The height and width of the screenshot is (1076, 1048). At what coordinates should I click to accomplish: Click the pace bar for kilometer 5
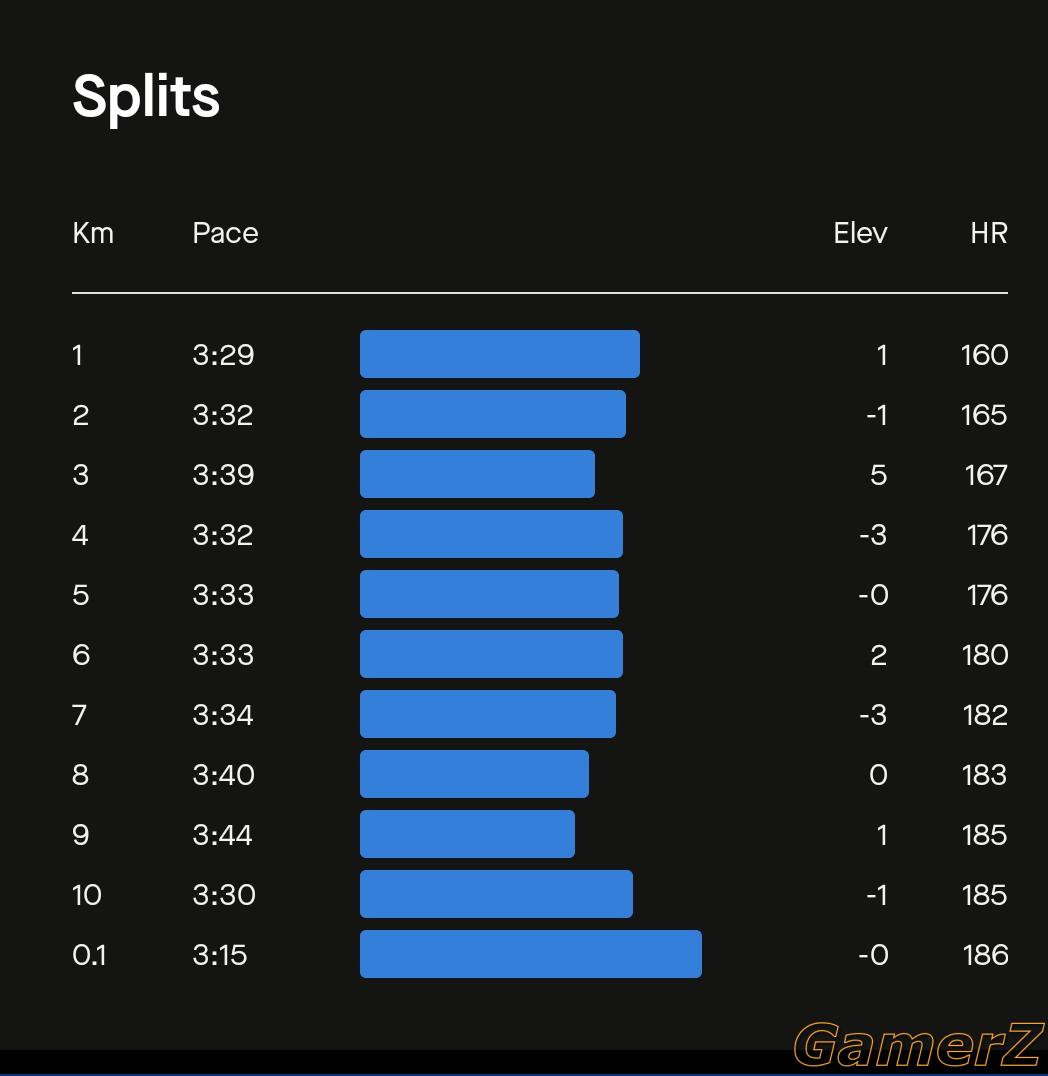click(489, 594)
